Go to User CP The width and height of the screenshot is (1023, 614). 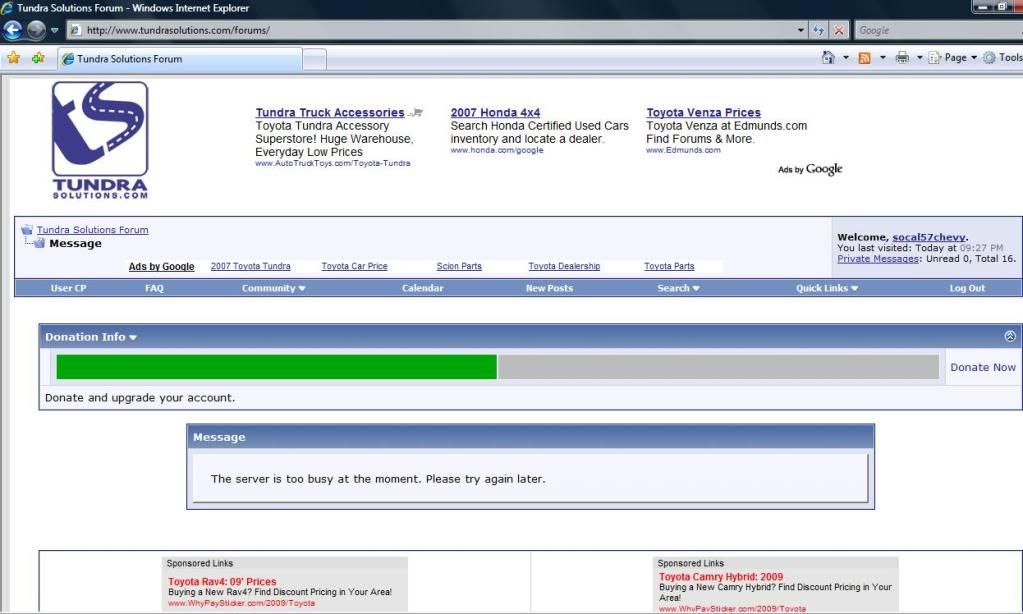[69, 288]
